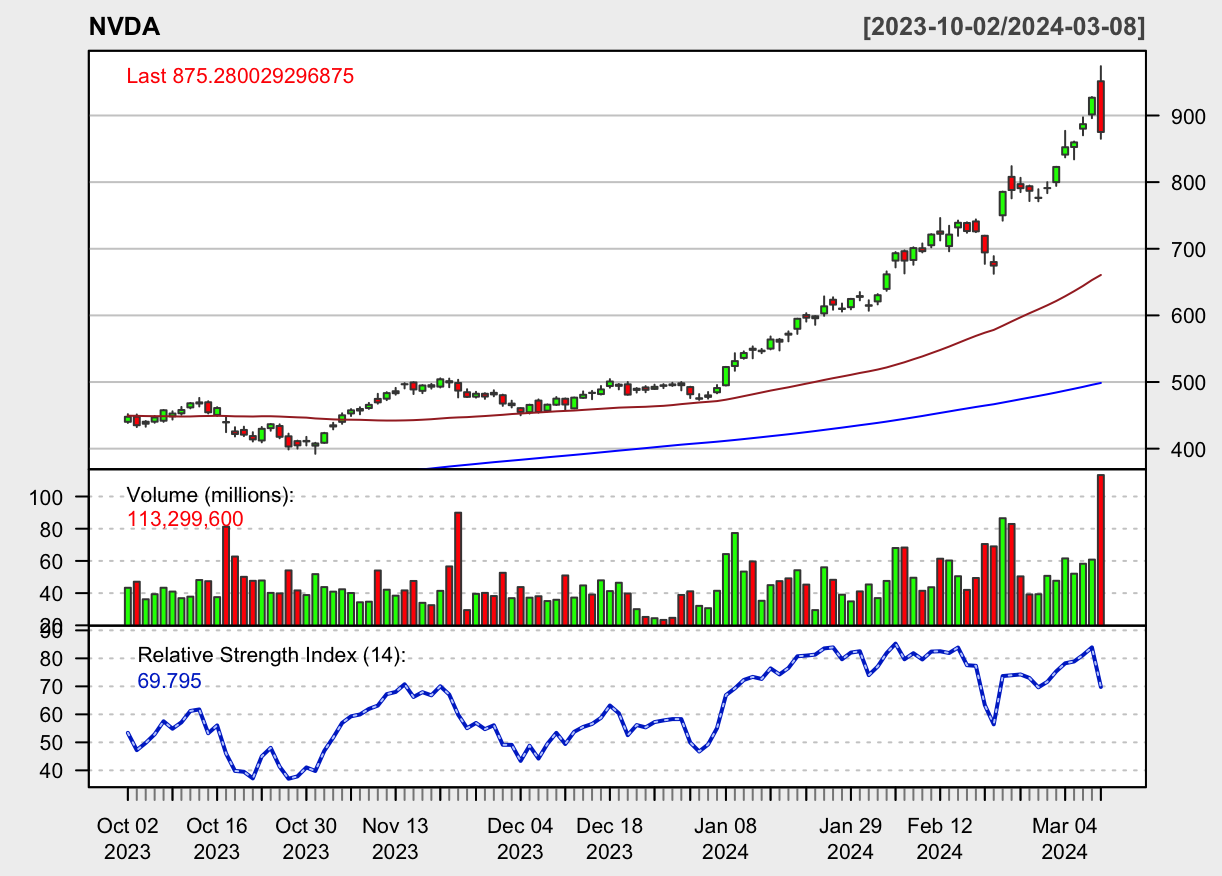Click the Oct 16 2023 date label
The height and width of the screenshot is (876, 1222).
(217, 839)
